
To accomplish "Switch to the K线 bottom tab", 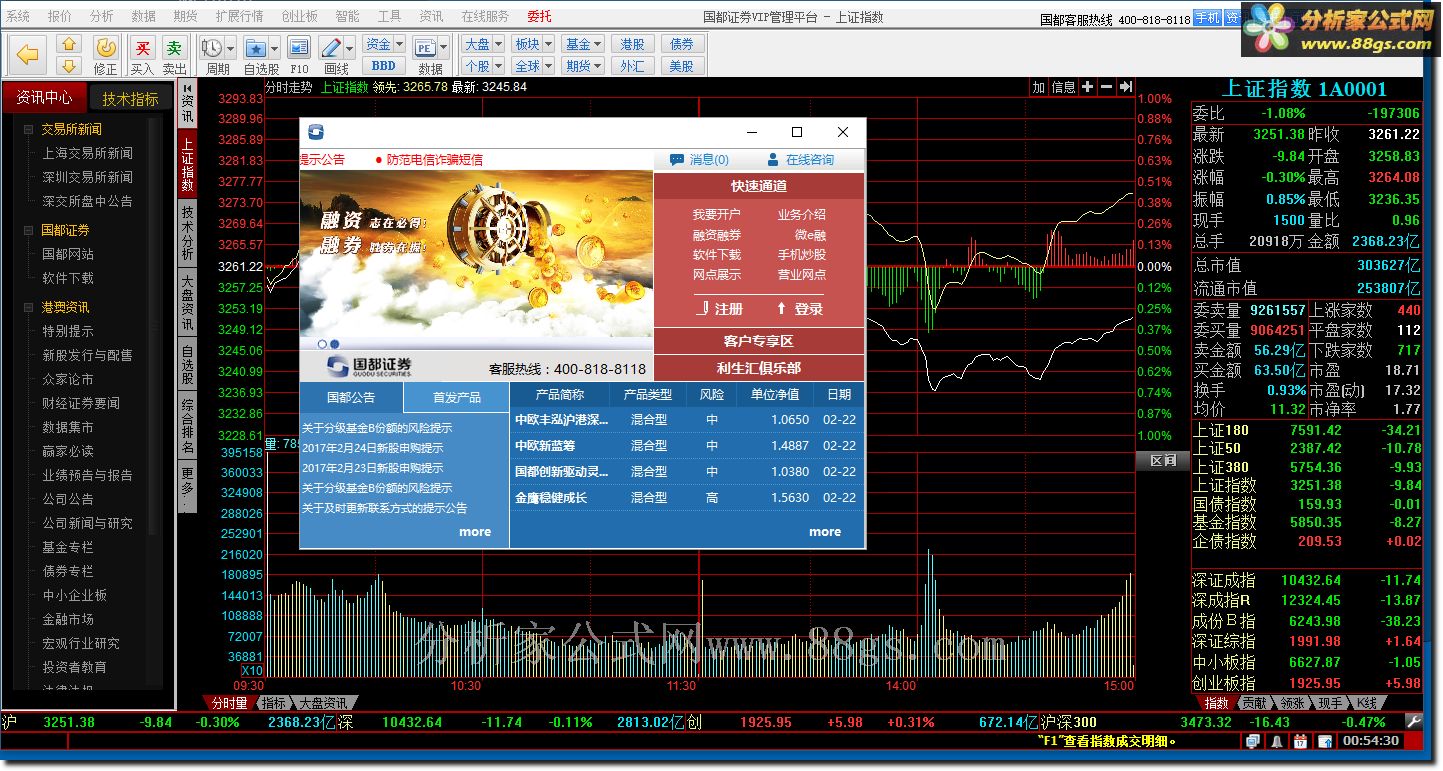I will click(1366, 703).
